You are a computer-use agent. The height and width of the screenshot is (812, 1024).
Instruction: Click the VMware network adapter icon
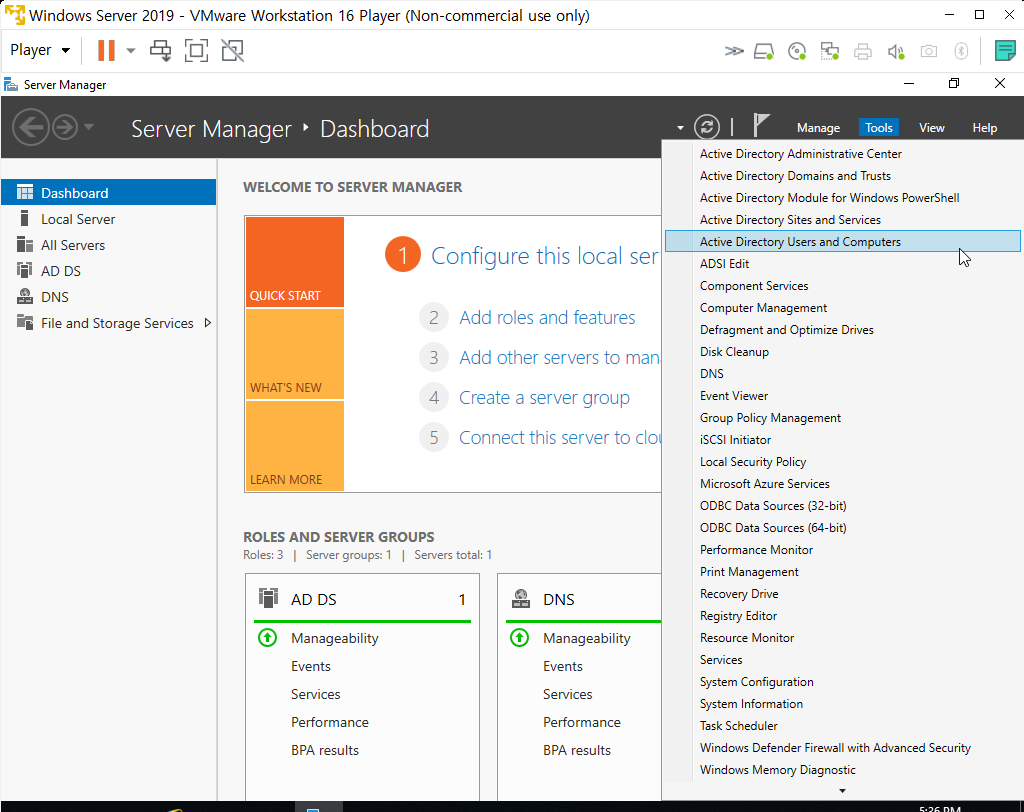pyautogui.click(x=829, y=51)
